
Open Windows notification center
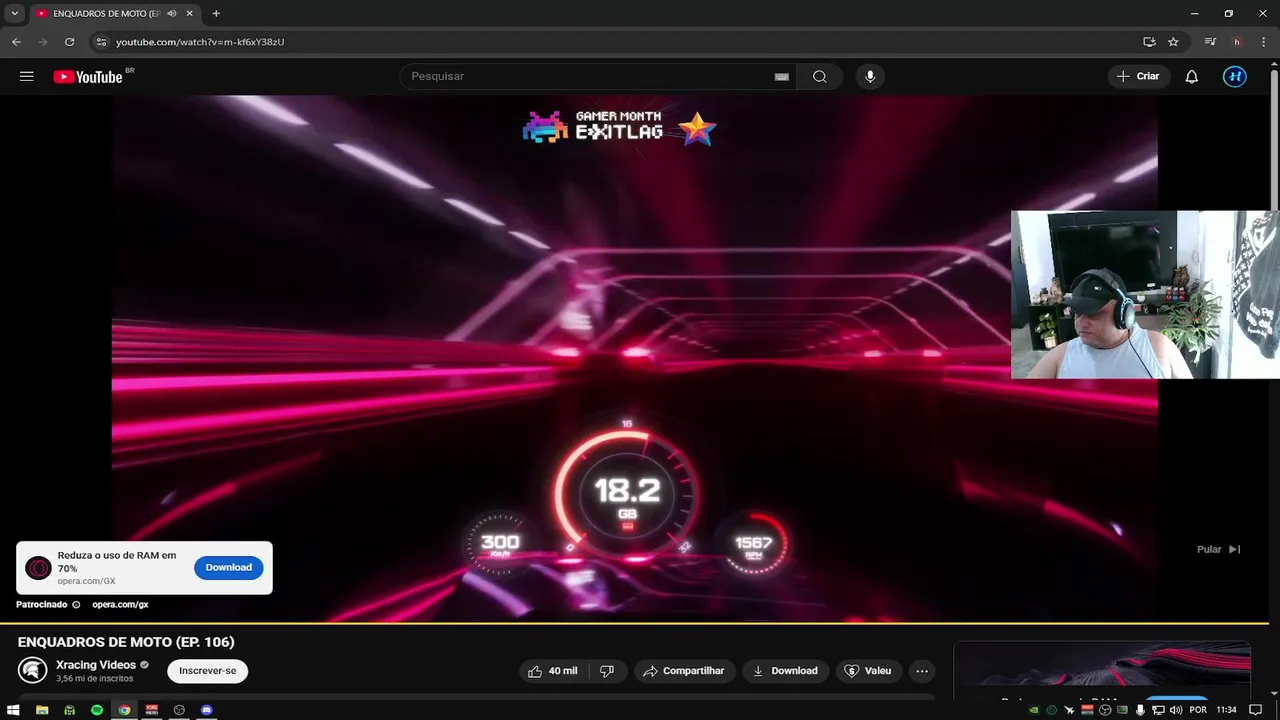[1256, 710]
